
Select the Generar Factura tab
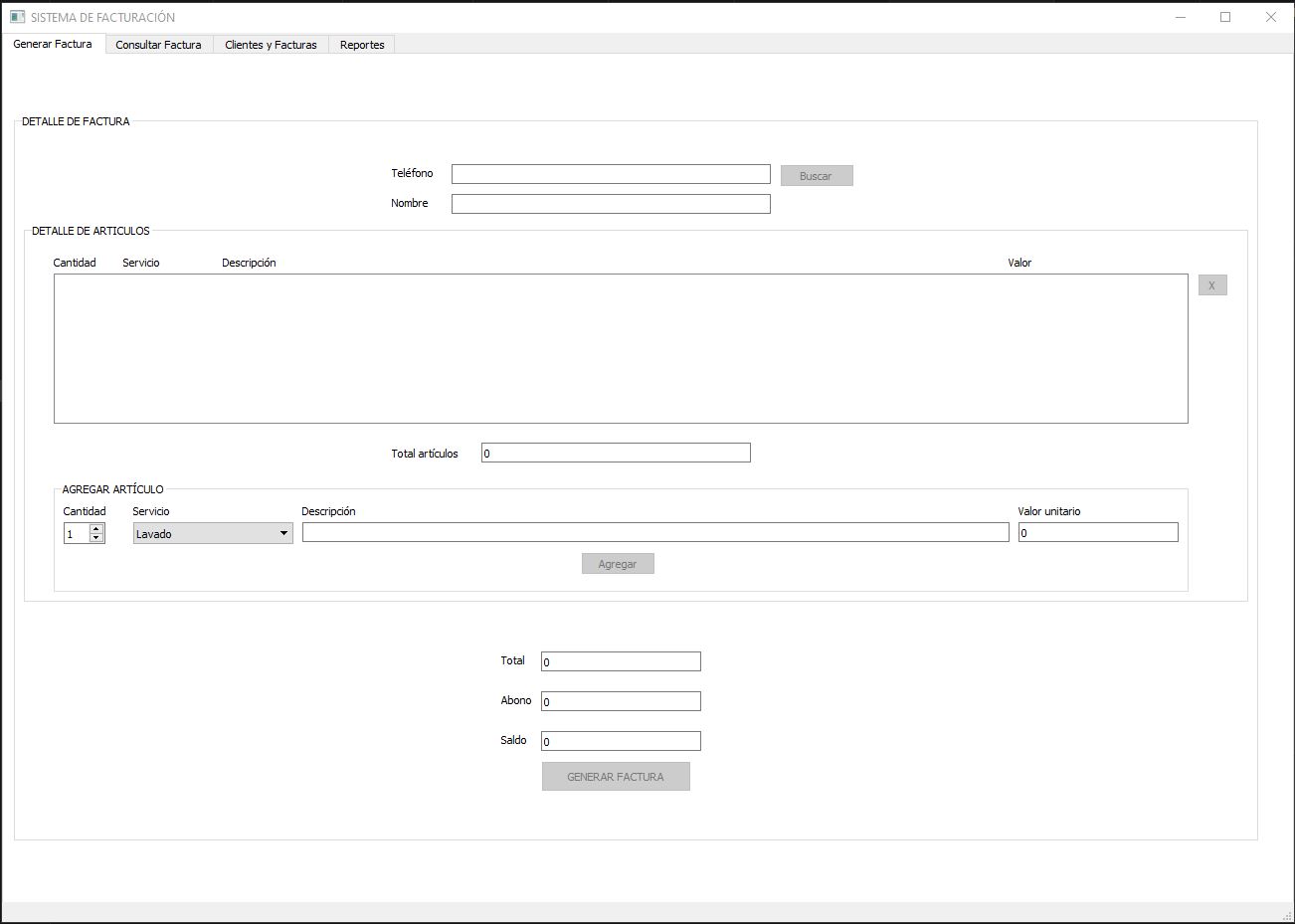click(53, 44)
